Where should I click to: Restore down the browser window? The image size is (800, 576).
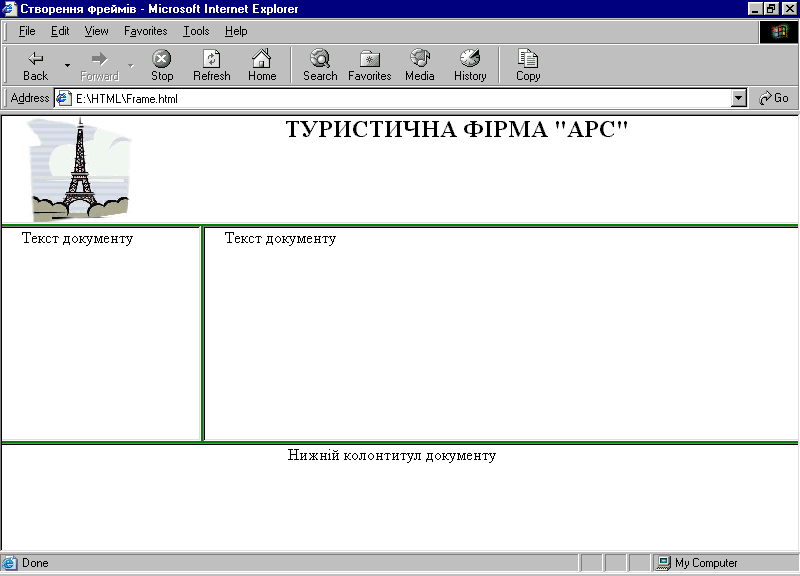coord(771,9)
